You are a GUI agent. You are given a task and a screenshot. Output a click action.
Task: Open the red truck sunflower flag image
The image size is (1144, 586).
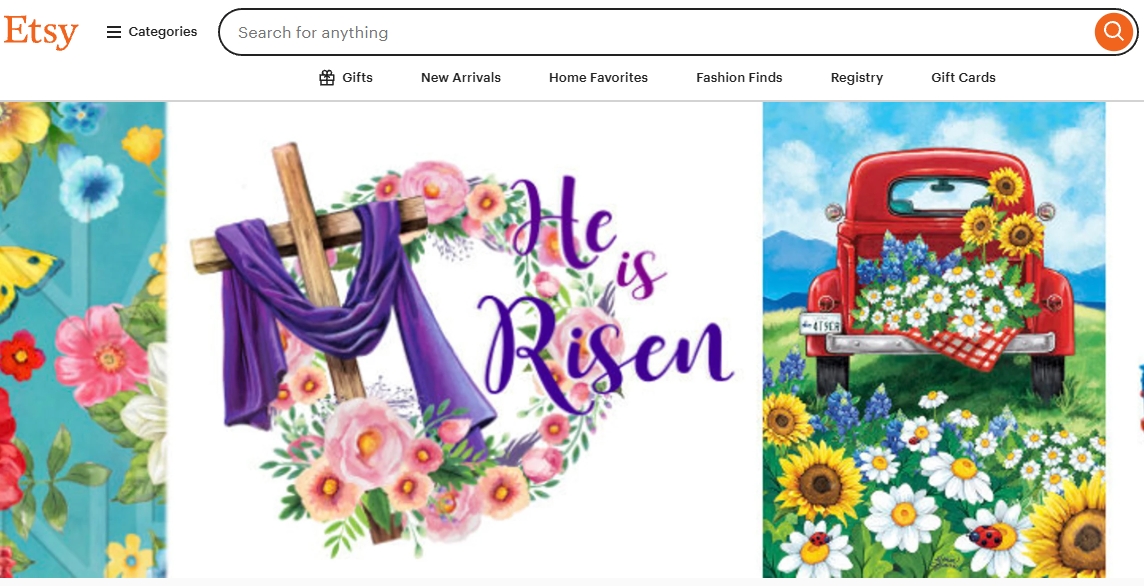point(934,340)
